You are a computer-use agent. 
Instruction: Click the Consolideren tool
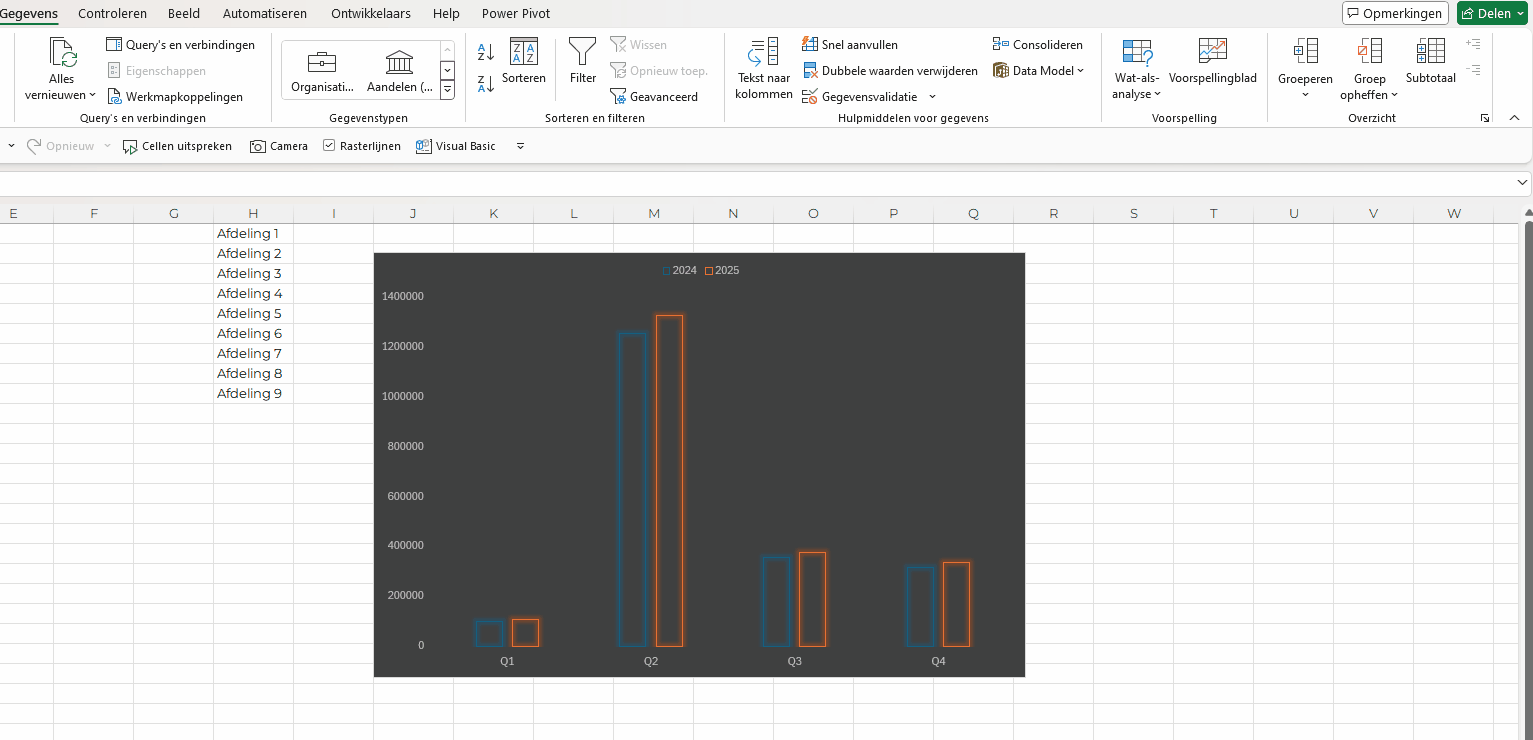[x=1037, y=45]
